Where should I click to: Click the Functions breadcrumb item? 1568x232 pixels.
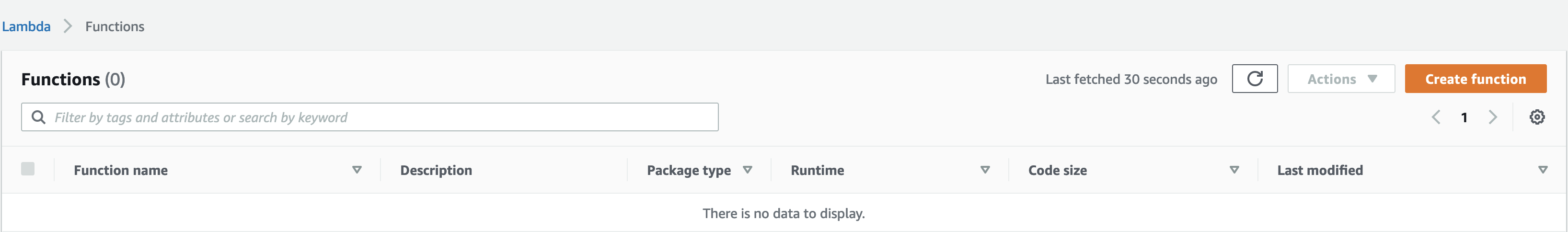(x=115, y=26)
